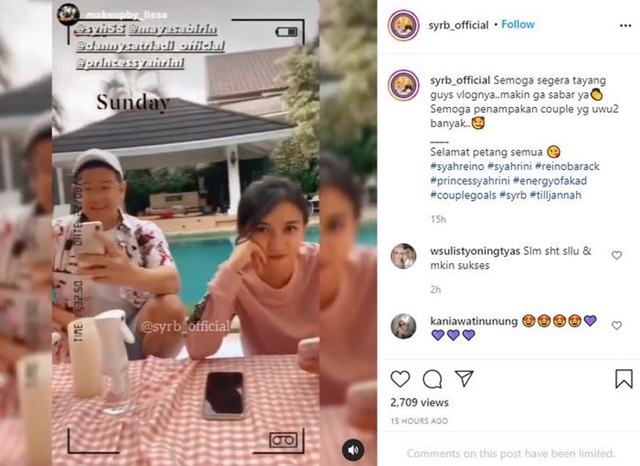Viewport: 640px width, 466px height.
Task: Open the kaniawatinunung username link
Action: 474,321
